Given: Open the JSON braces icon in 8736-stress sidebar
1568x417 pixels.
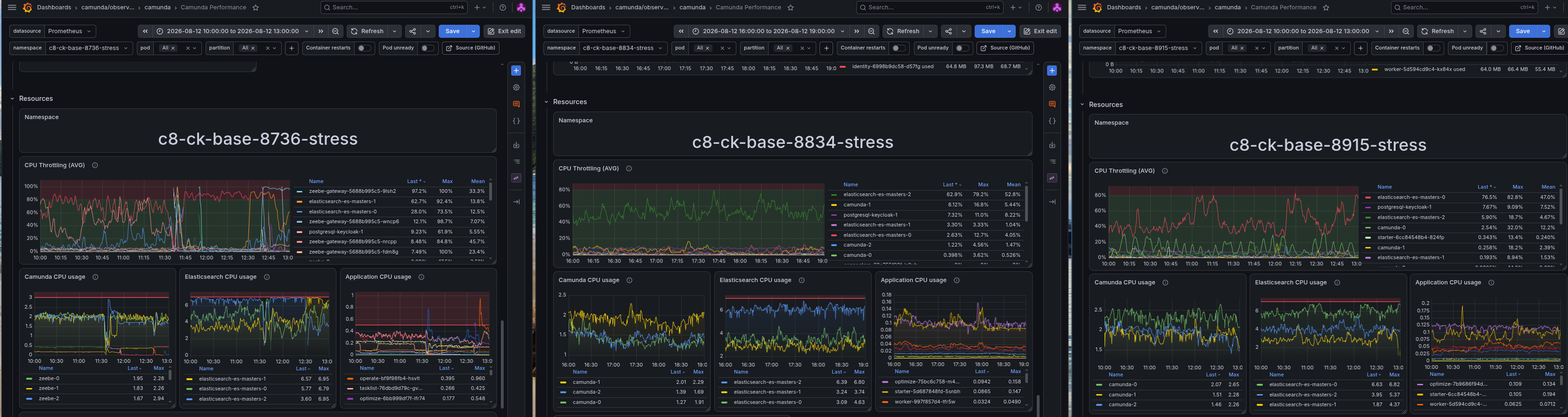Looking at the screenshot, I should coord(516,121).
